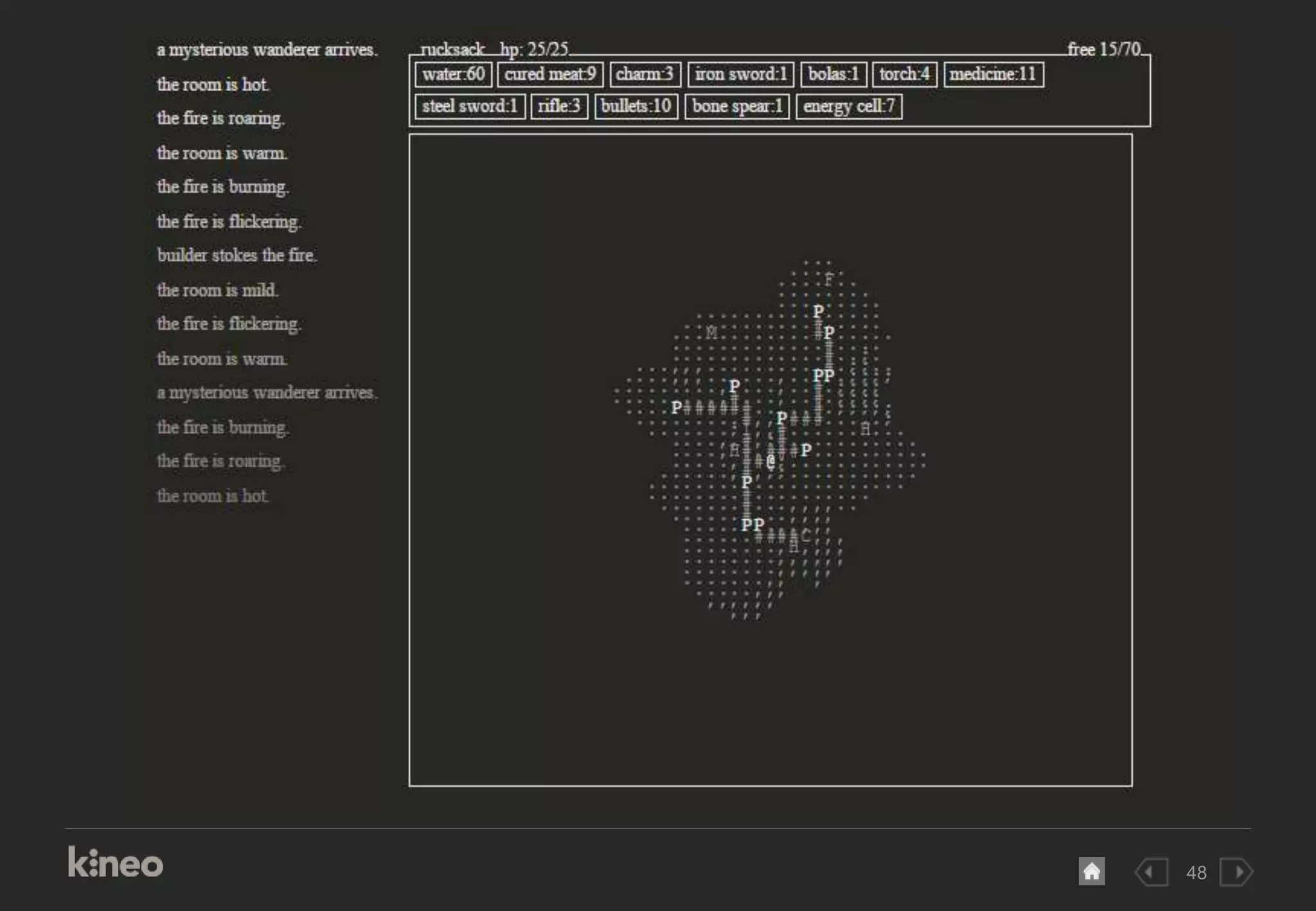Click the Kineo logo
This screenshot has width=1316, height=911.
coord(116,862)
